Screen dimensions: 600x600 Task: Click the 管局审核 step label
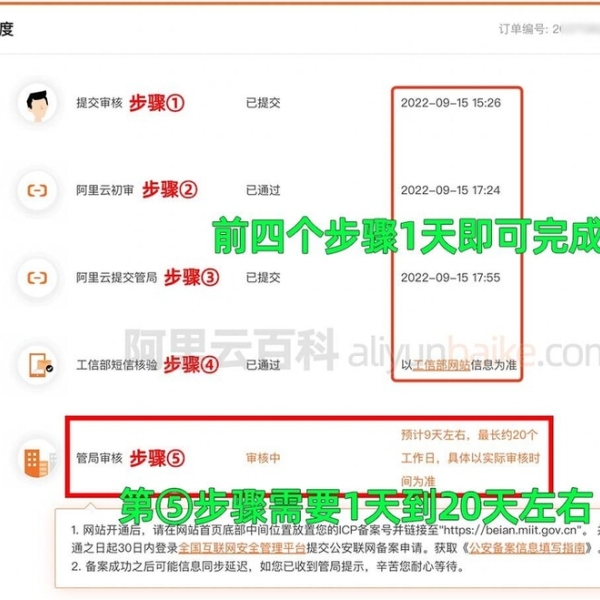click(x=99, y=458)
